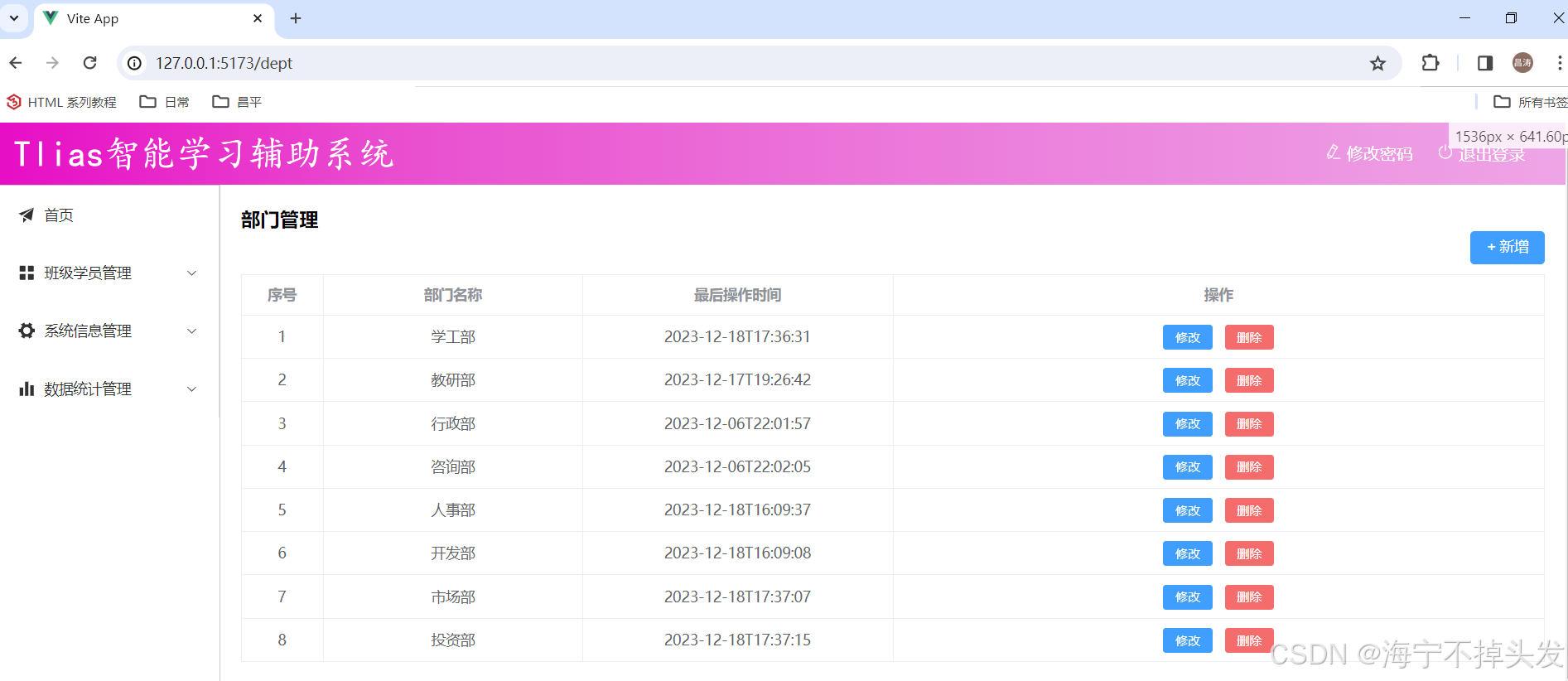Click 删除 for 市场部
The height and width of the screenshot is (681, 1568).
1249,597
